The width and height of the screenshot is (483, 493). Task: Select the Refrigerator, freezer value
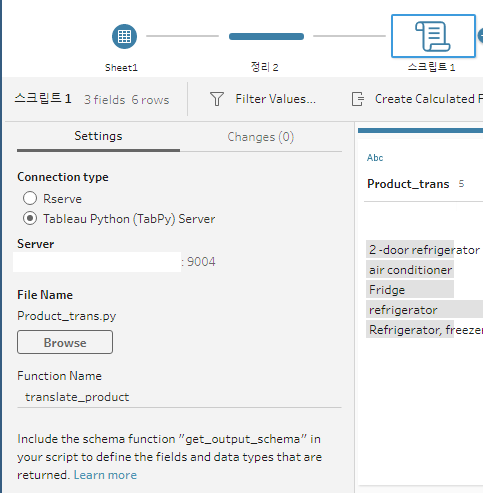pyautogui.click(x=424, y=330)
